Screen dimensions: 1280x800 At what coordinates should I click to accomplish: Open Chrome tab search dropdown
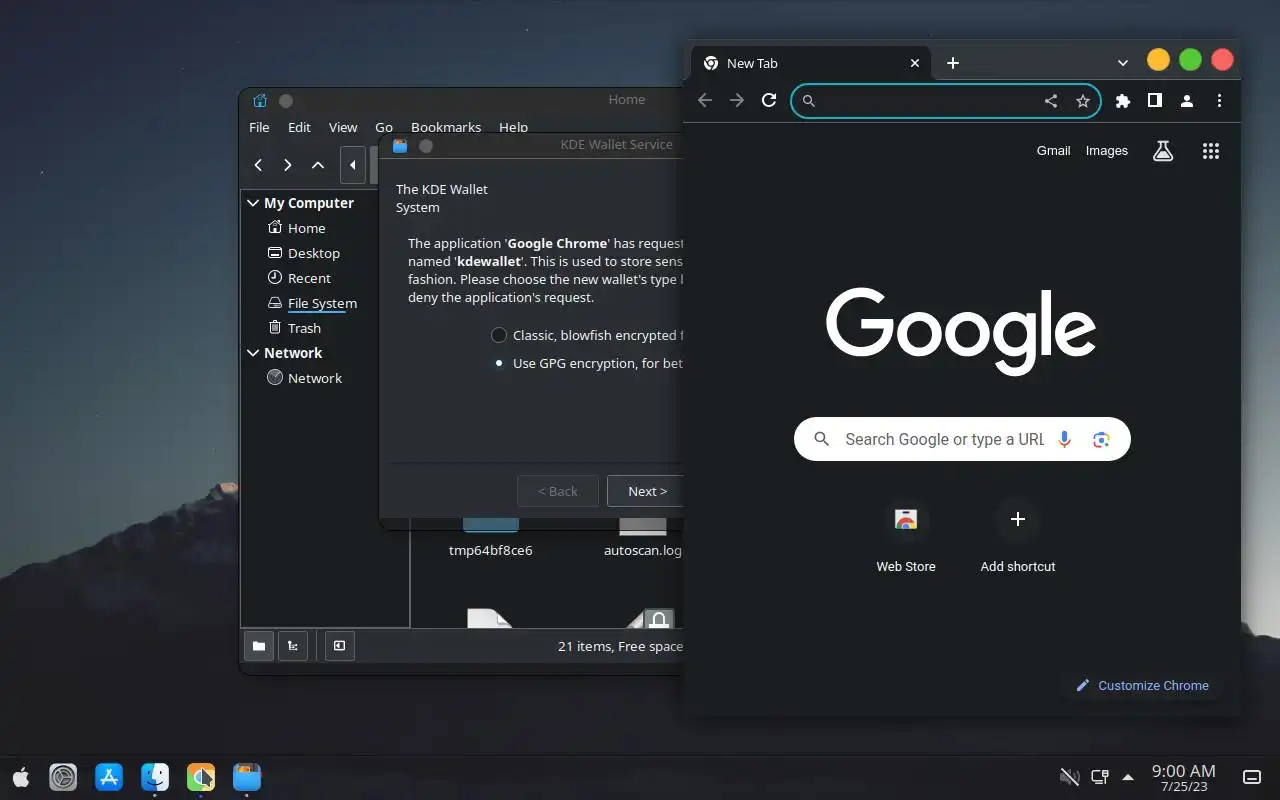pyautogui.click(x=1123, y=63)
